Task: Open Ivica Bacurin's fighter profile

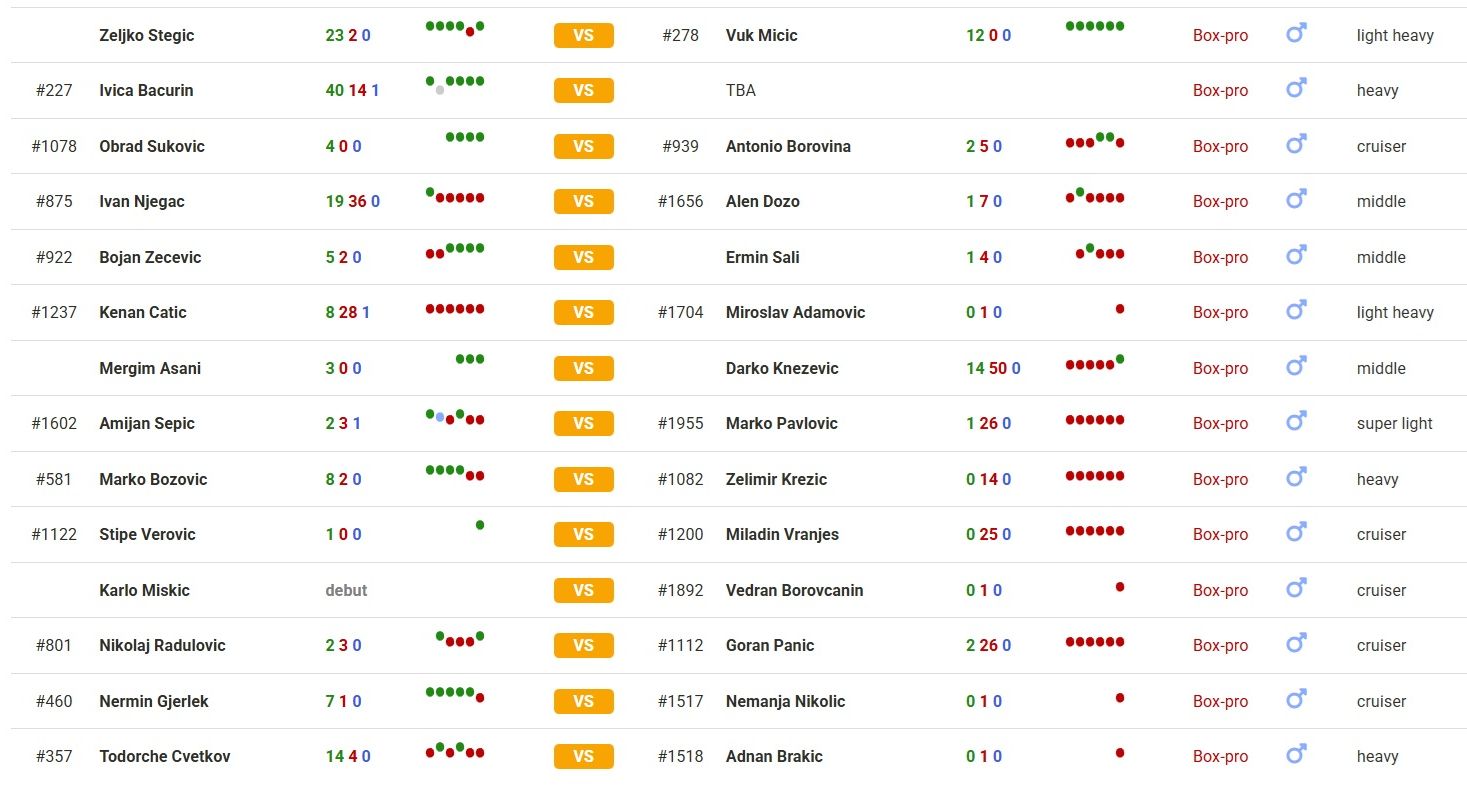Action: click(x=146, y=90)
